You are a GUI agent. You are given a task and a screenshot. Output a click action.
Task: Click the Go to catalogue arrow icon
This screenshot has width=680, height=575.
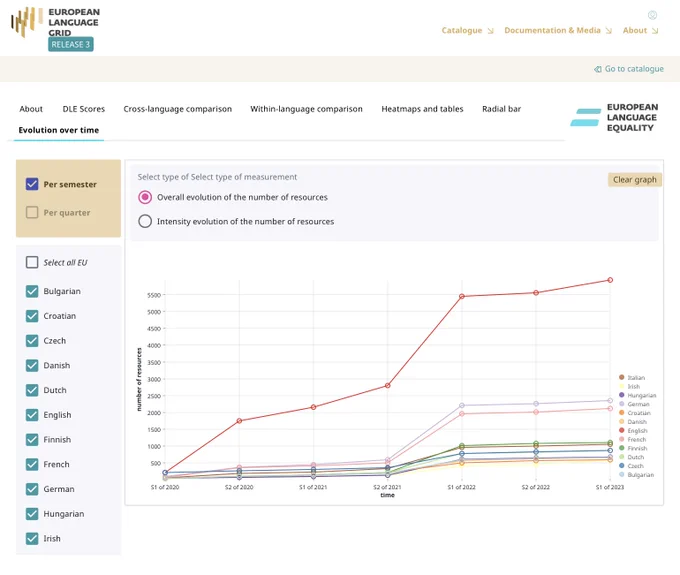tap(598, 69)
